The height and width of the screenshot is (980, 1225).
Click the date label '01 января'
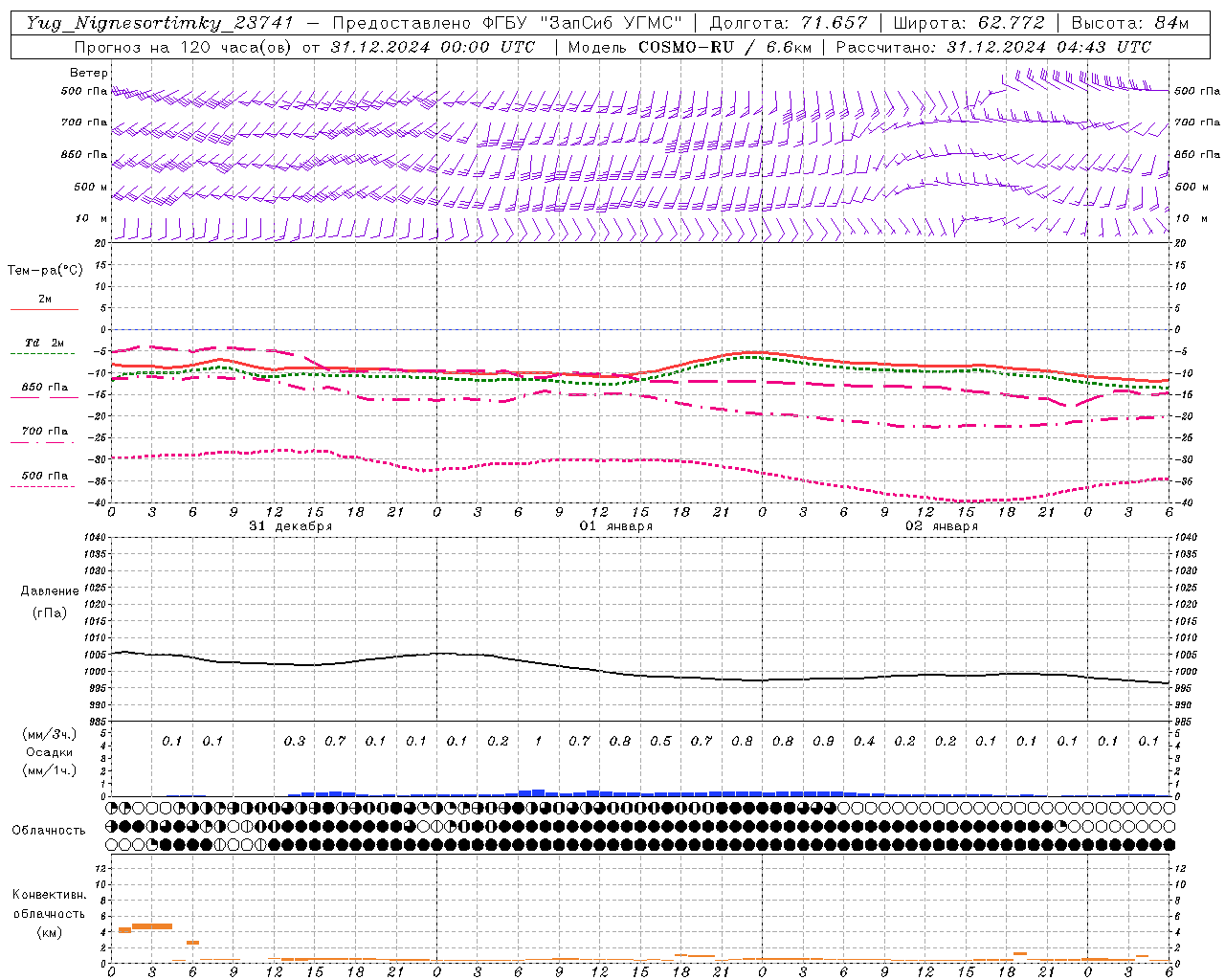pos(616,526)
